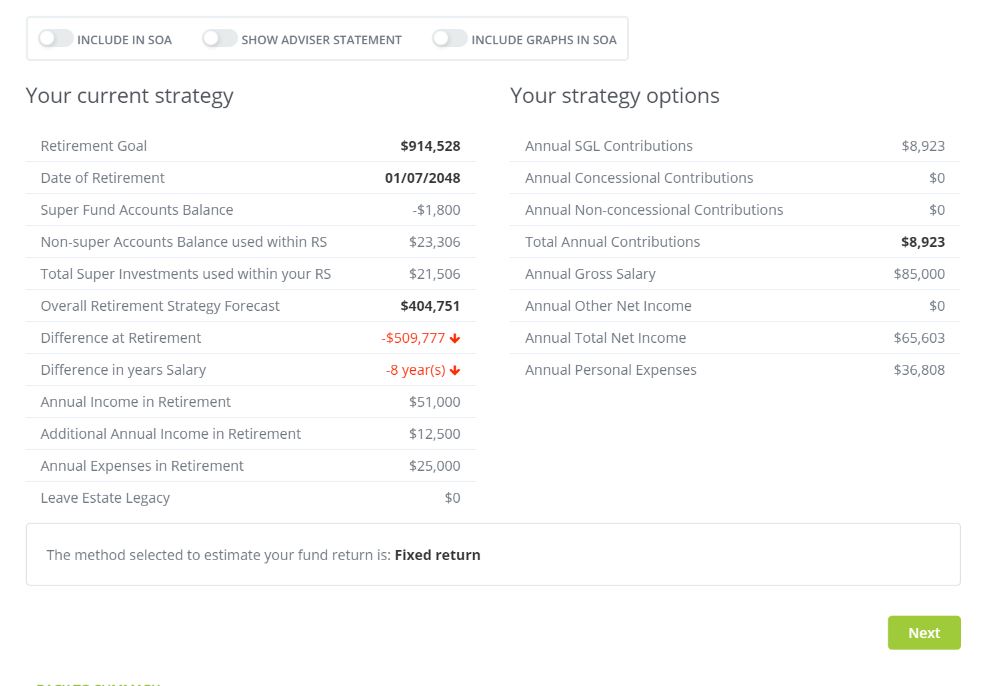
Task: Click red arrow beside Difference in years Salary
Action: pyautogui.click(x=456, y=370)
